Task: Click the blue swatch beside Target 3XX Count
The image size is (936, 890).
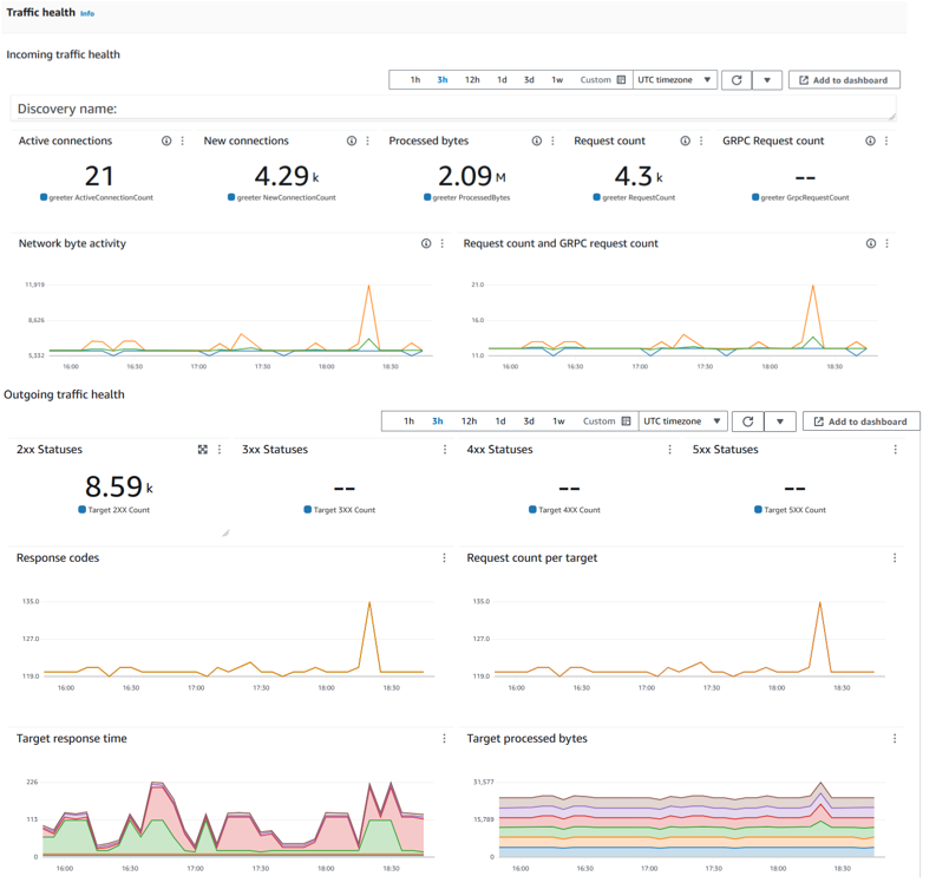Action: point(309,509)
